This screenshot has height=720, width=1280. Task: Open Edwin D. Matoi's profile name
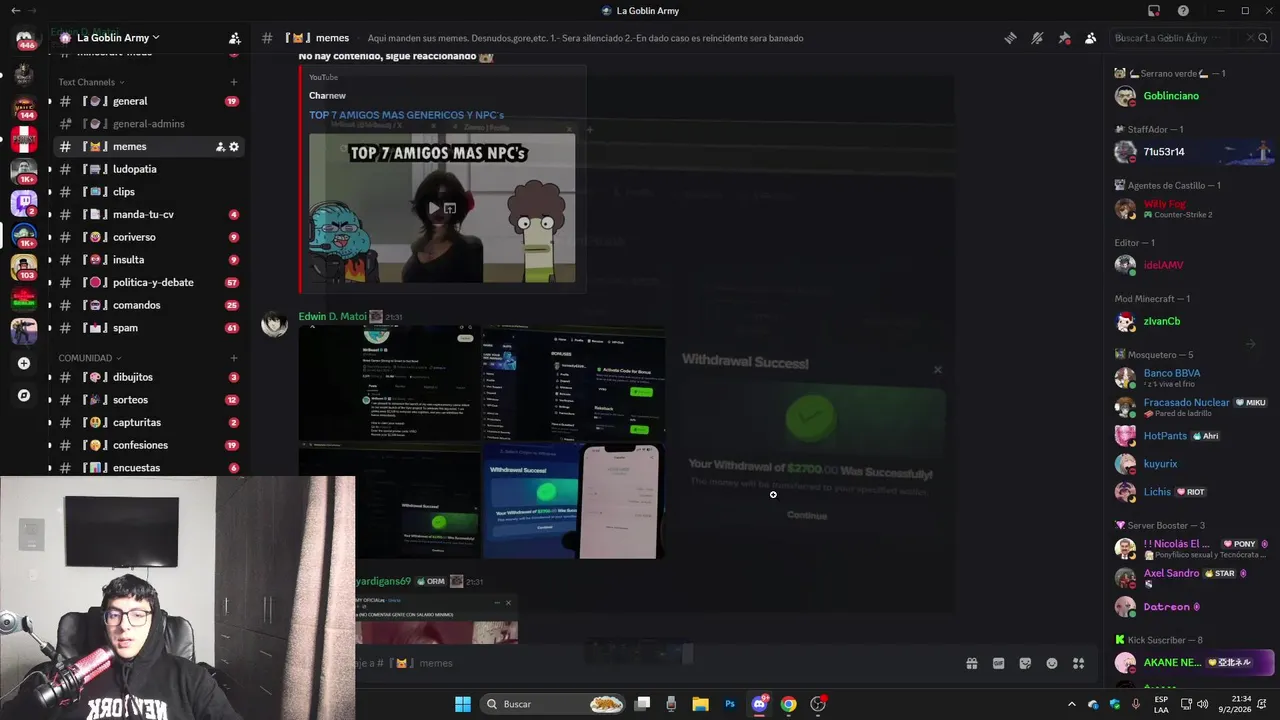[333, 317]
